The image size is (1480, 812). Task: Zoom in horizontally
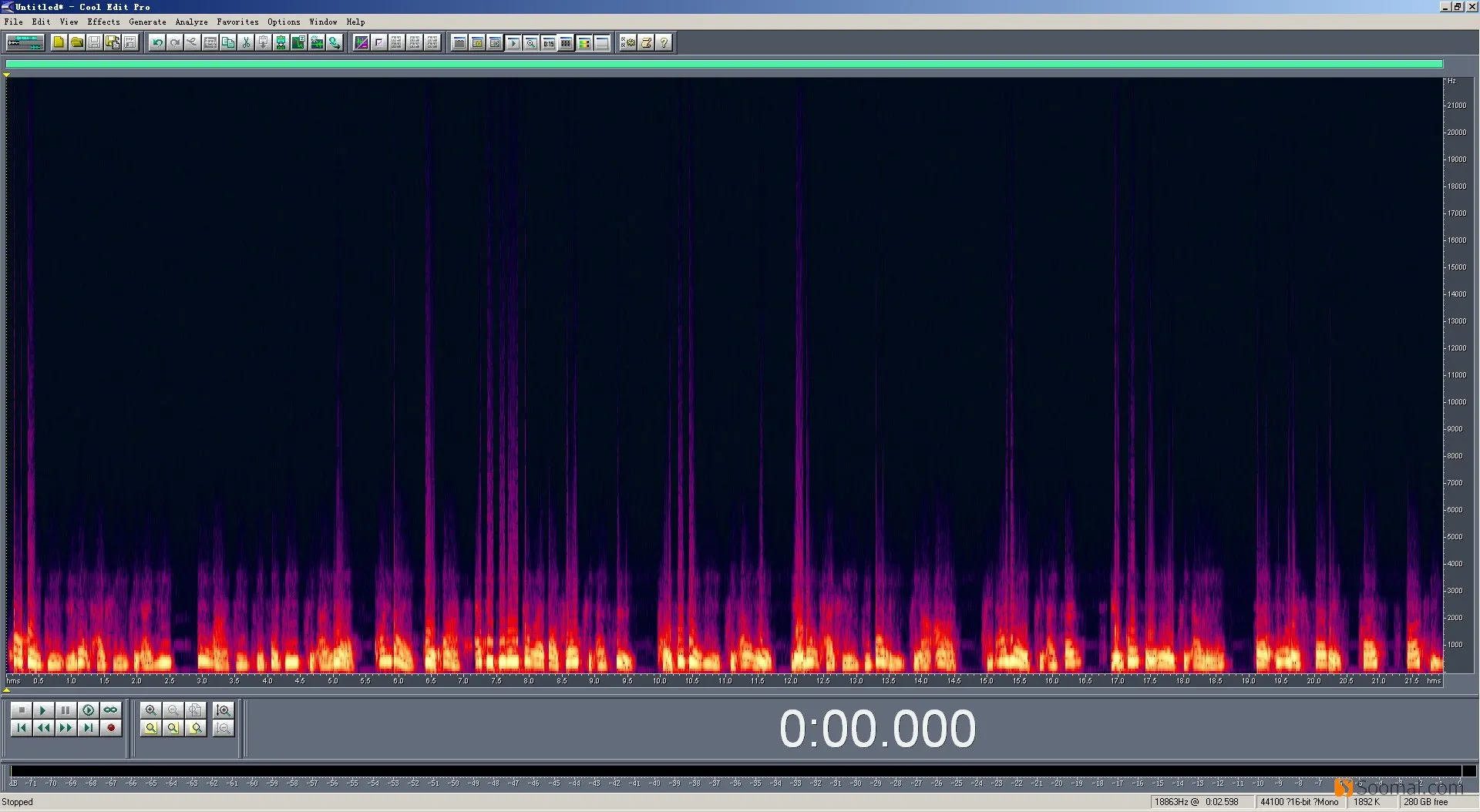click(151, 710)
